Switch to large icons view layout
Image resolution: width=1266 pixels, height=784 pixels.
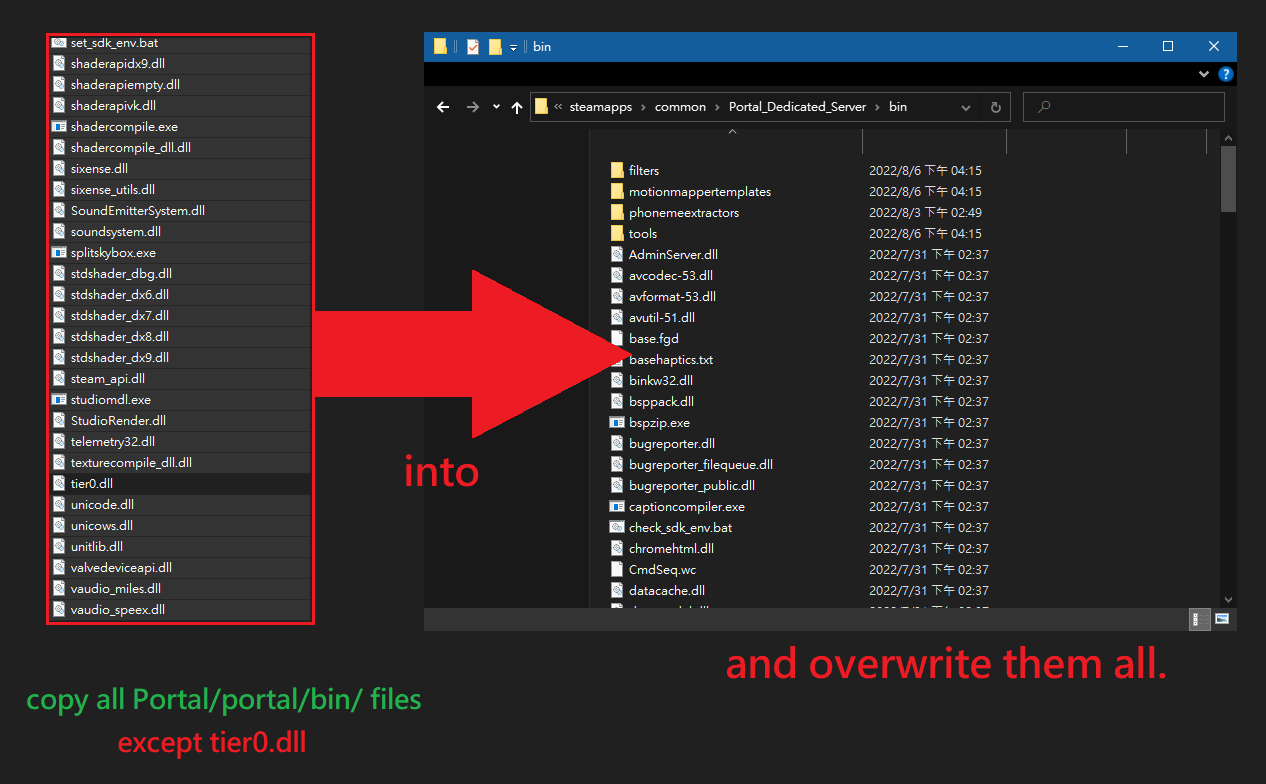click(1221, 619)
